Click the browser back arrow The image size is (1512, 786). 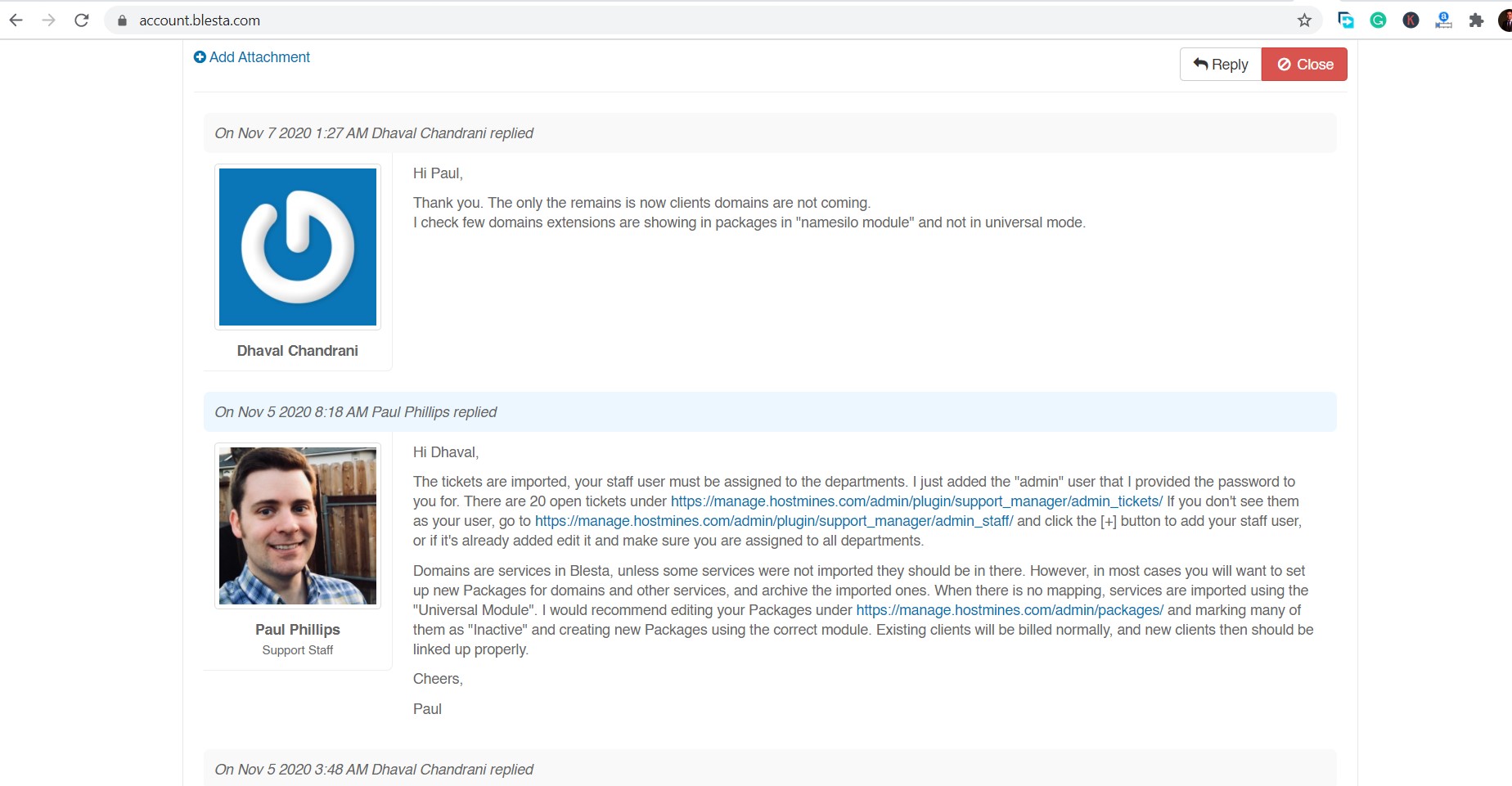point(16,20)
